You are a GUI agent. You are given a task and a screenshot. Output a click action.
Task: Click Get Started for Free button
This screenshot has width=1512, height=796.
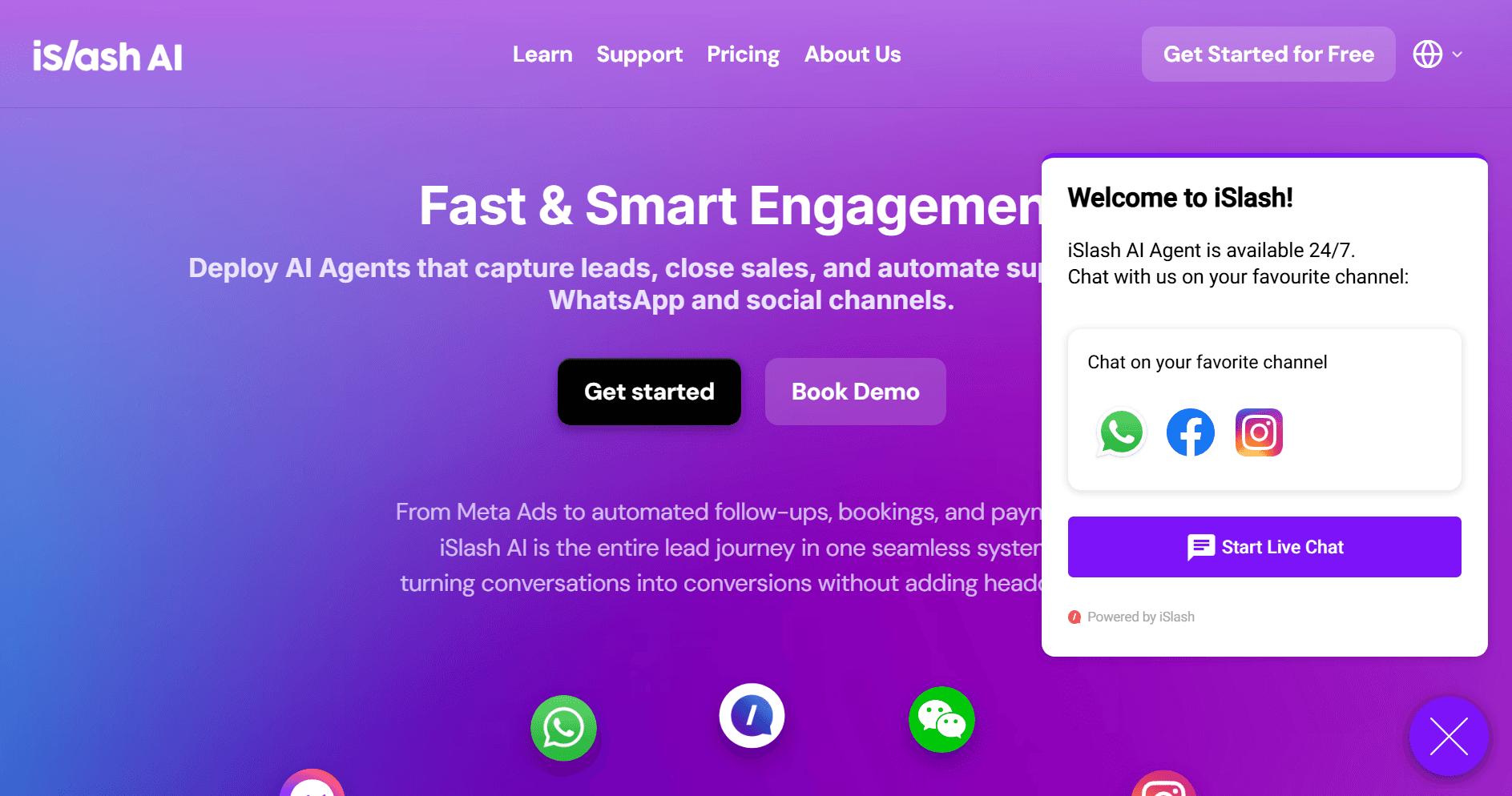coord(1268,54)
